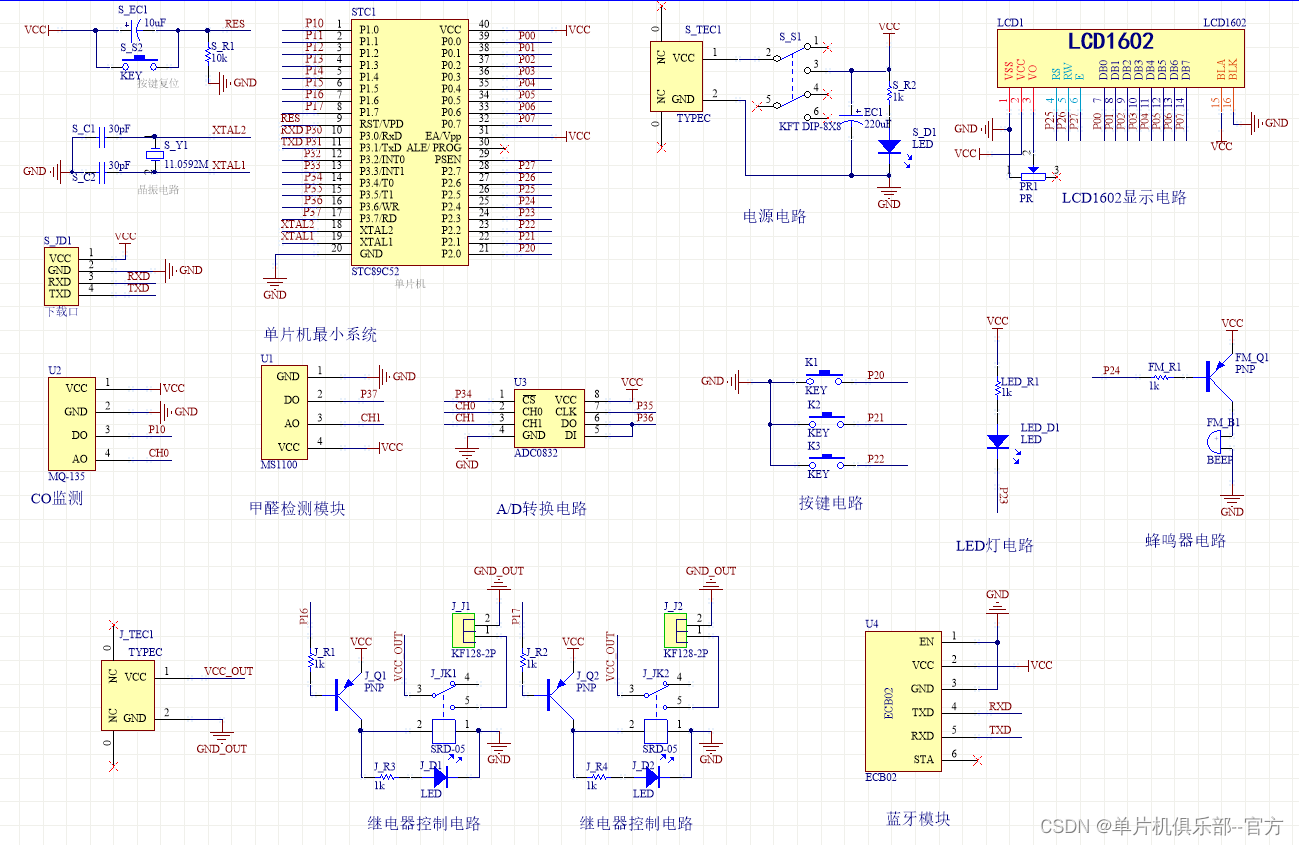Viewport: 1299px width, 845px height.
Task: Click the 'LCD1602显示电路' section title
Action: click(x=1124, y=198)
